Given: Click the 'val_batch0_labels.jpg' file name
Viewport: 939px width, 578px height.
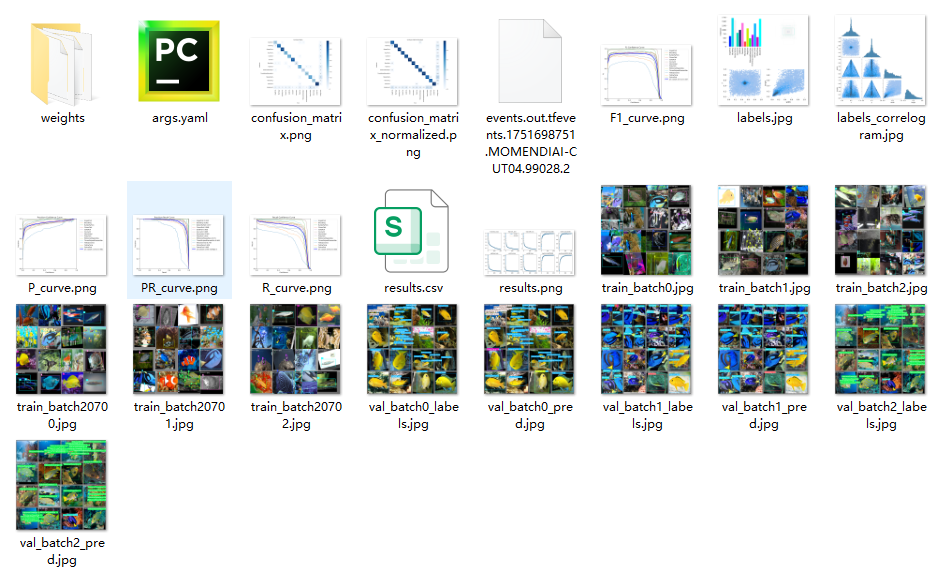Looking at the screenshot, I should click(413, 415).
